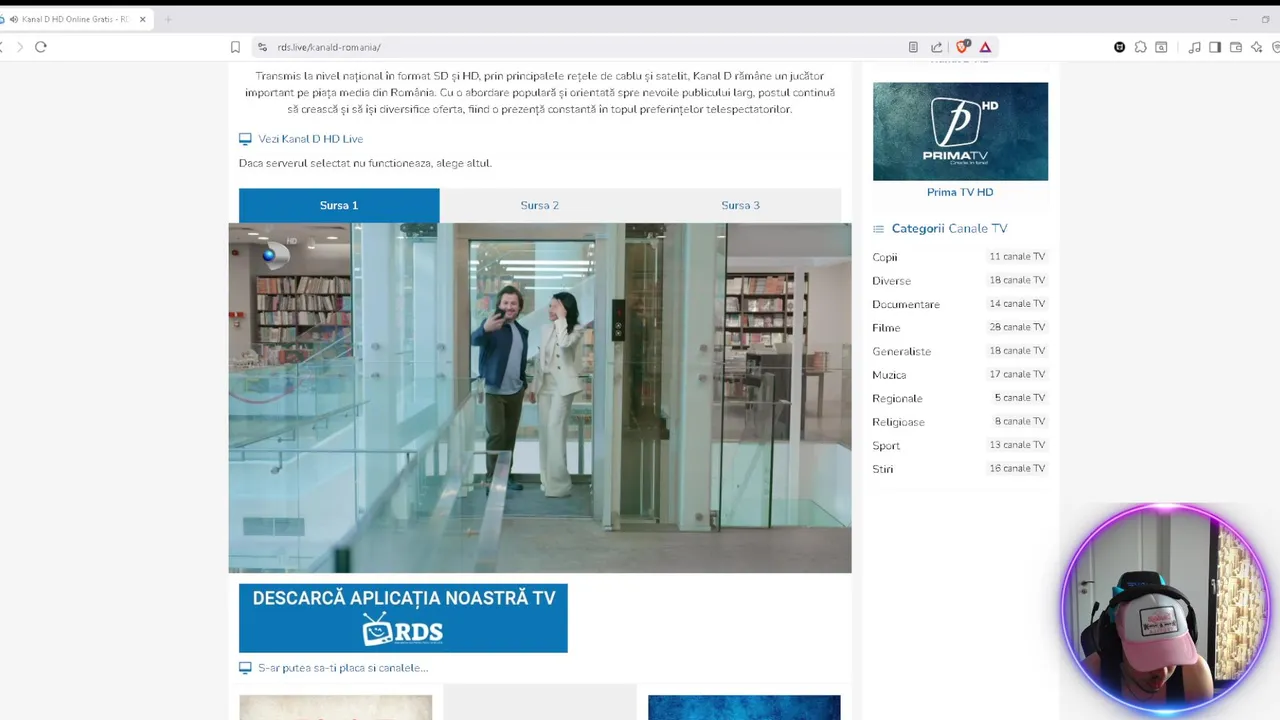Open the Sport category
The image size is (1280, 720).
tap(886, 445)
